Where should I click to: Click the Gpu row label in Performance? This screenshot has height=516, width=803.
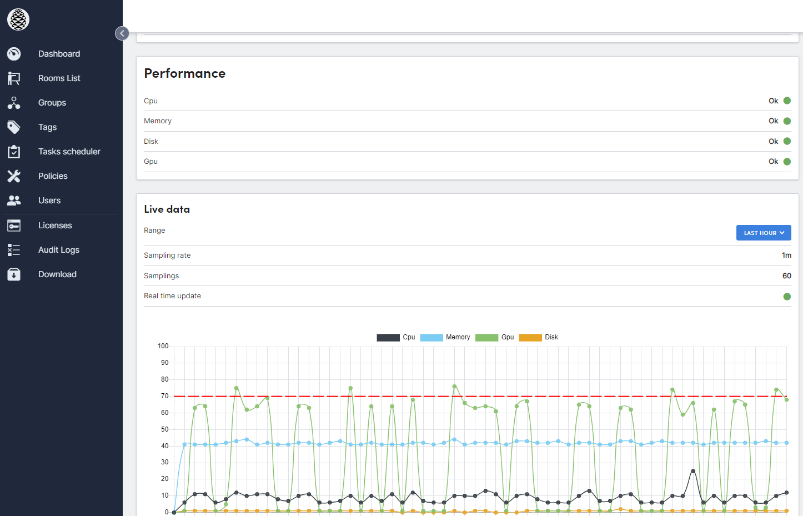pyautogui.click(x=150, y=162)
